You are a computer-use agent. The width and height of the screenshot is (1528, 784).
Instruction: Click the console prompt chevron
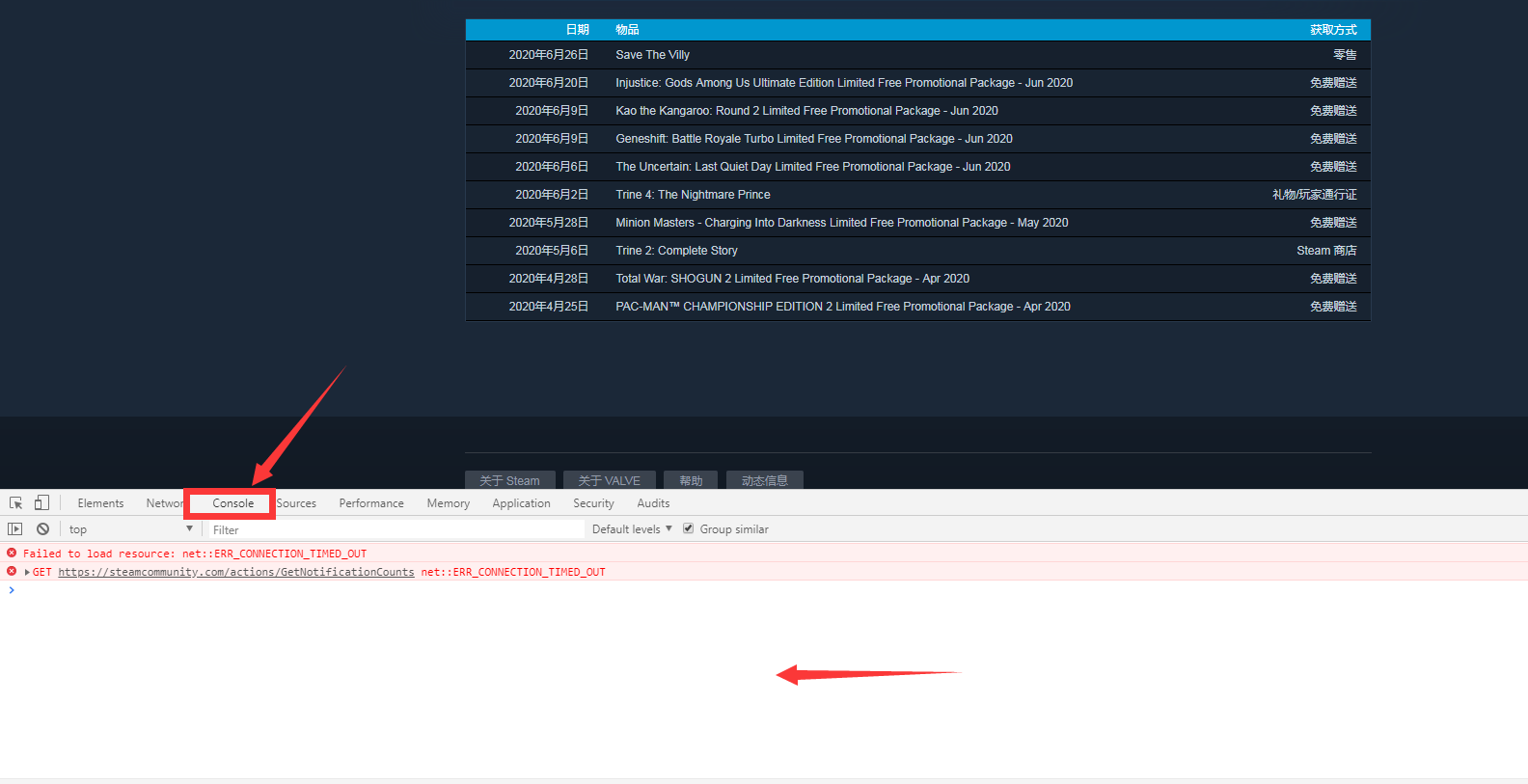point(12,590)
